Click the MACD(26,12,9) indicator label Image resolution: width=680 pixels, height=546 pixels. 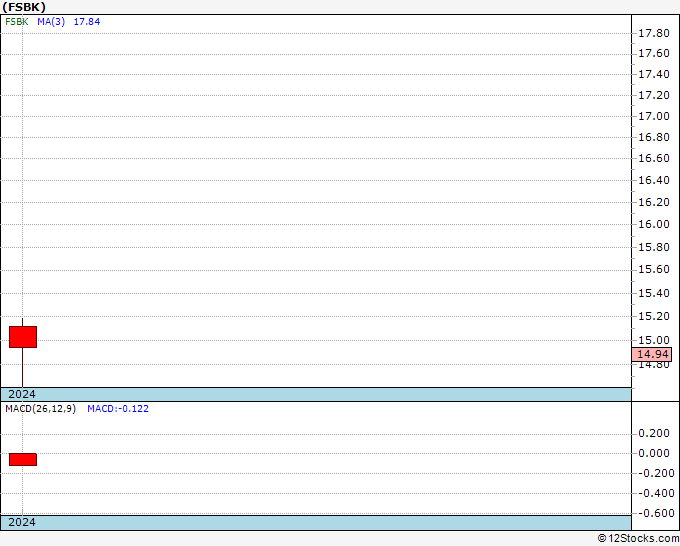[40, 409]
